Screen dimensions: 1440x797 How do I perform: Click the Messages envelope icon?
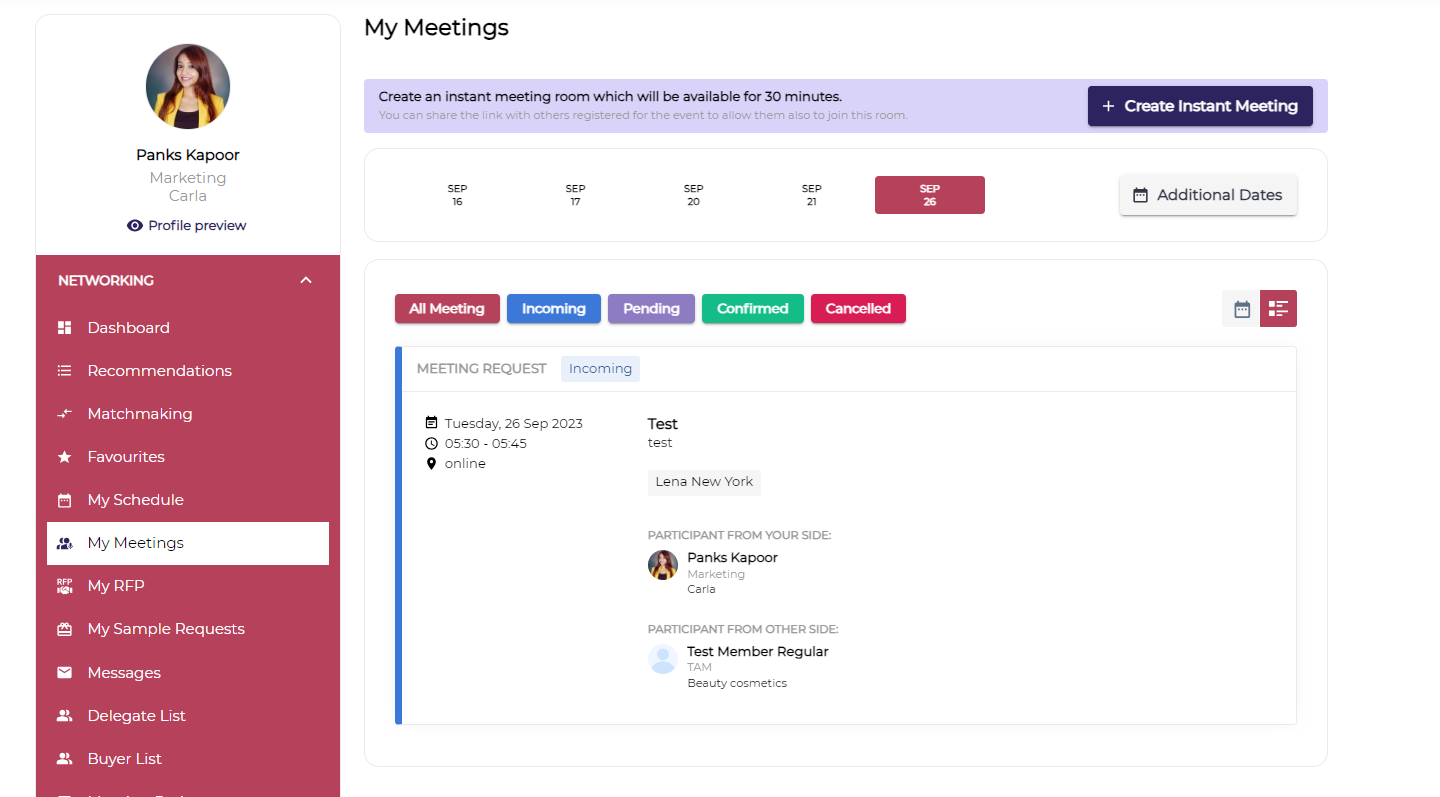coord(65,673)
